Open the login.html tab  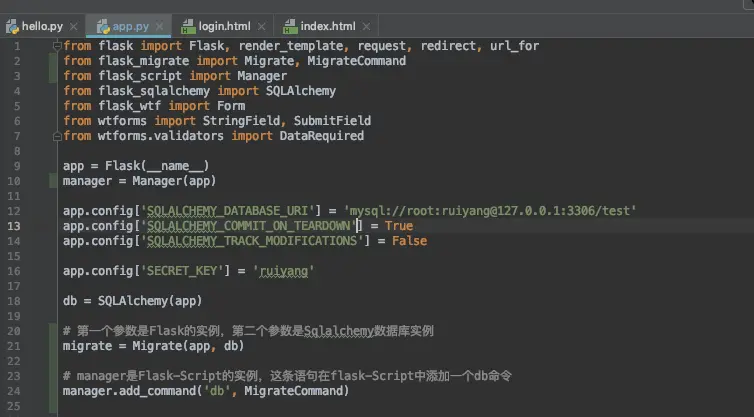tap(225, 26)
